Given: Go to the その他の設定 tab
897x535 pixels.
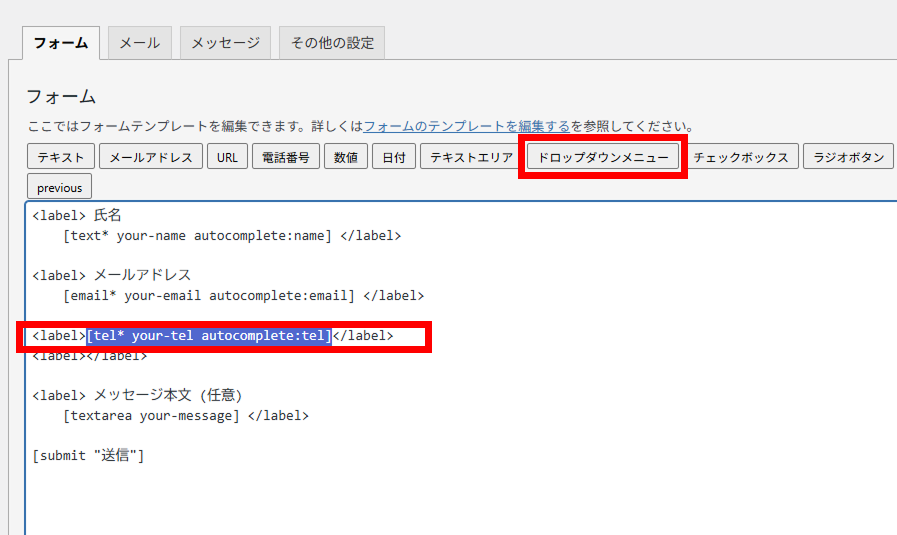Looking at the screenshot, I should 332,43.
